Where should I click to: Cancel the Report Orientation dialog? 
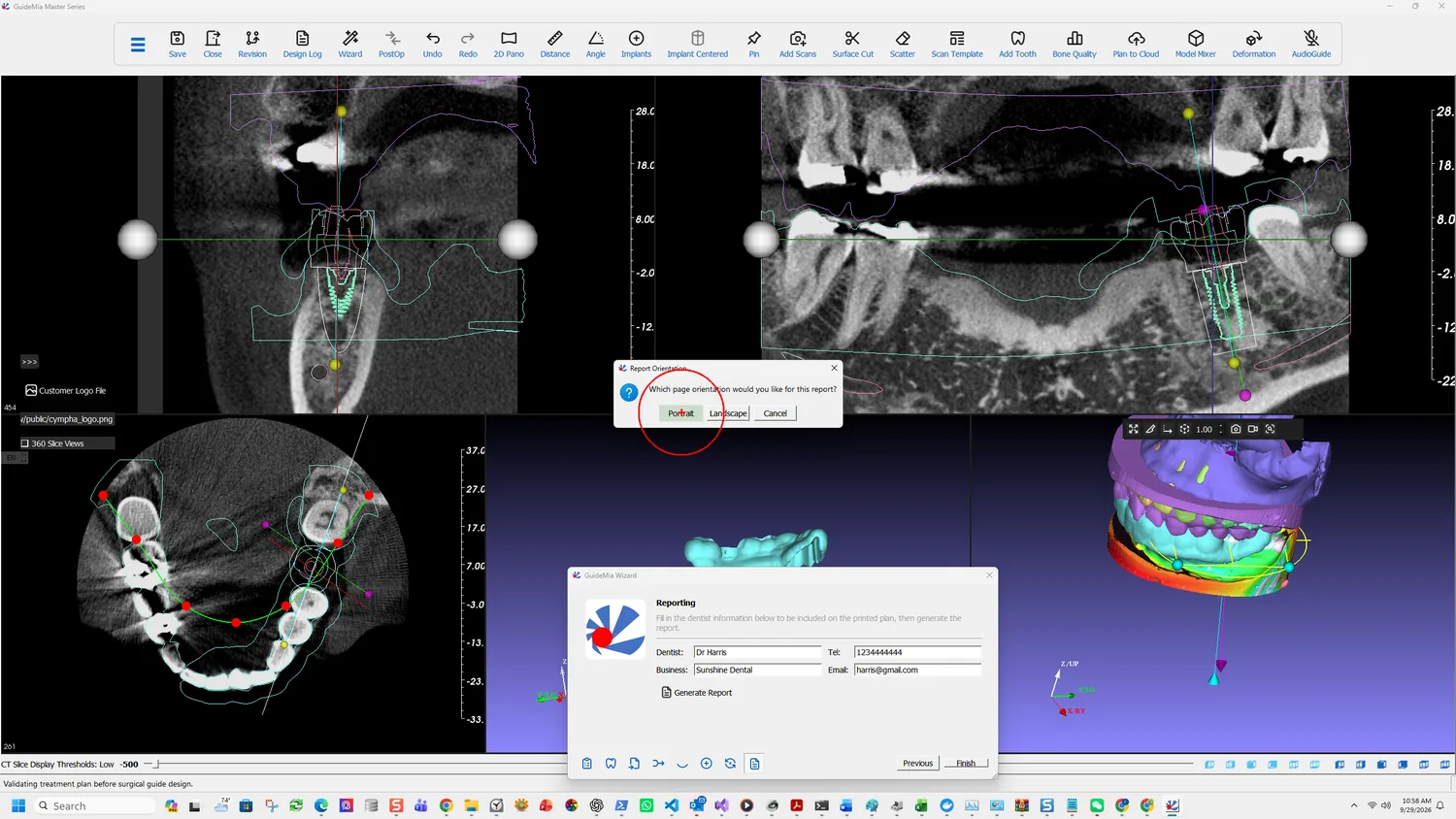click(776, 413)
